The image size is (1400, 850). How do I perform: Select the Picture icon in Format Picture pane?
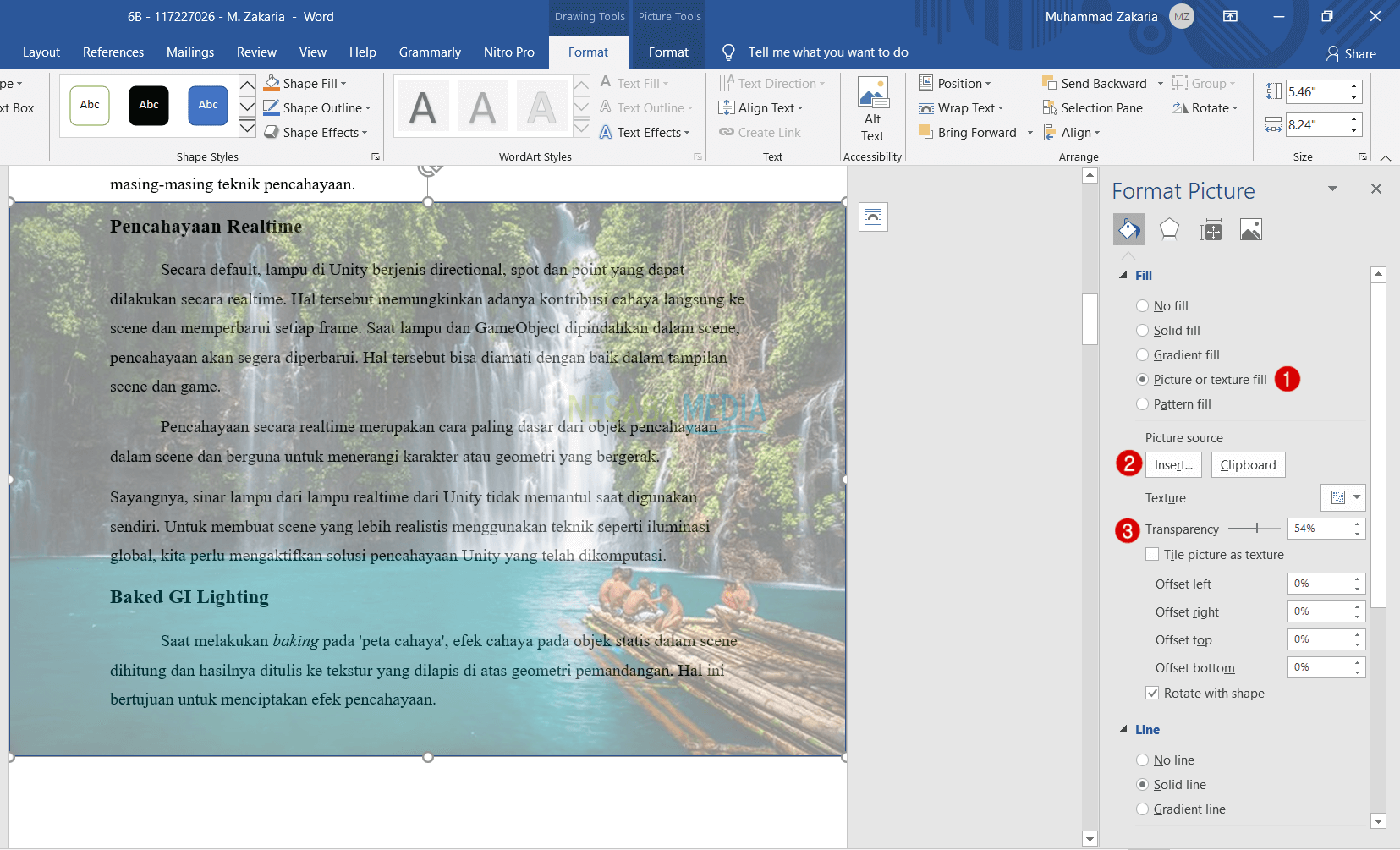point(1250,228)
